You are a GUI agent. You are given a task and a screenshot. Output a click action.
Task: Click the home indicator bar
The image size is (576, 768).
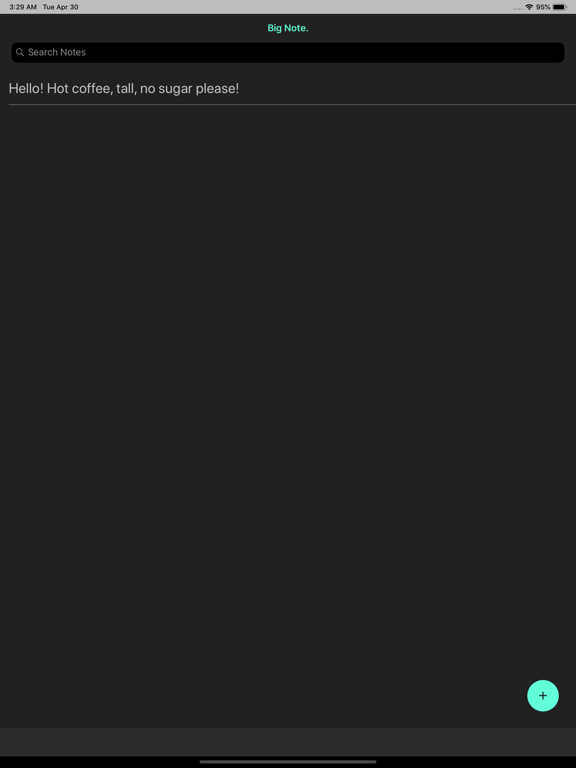(x=288, y=762)
